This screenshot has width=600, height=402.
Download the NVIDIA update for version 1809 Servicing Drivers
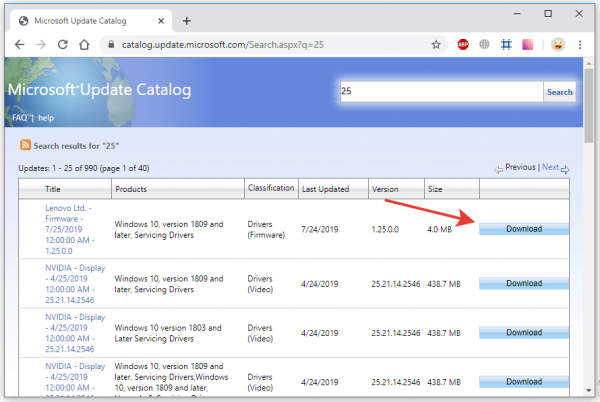[524, 283]
